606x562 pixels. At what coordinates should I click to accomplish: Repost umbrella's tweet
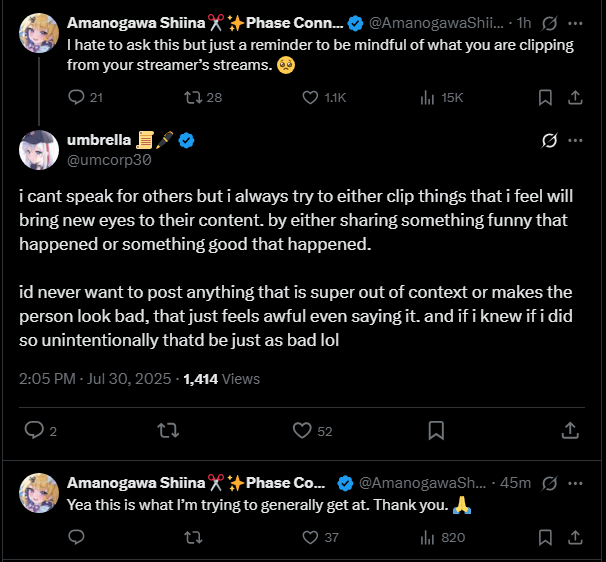coord(168,430)
